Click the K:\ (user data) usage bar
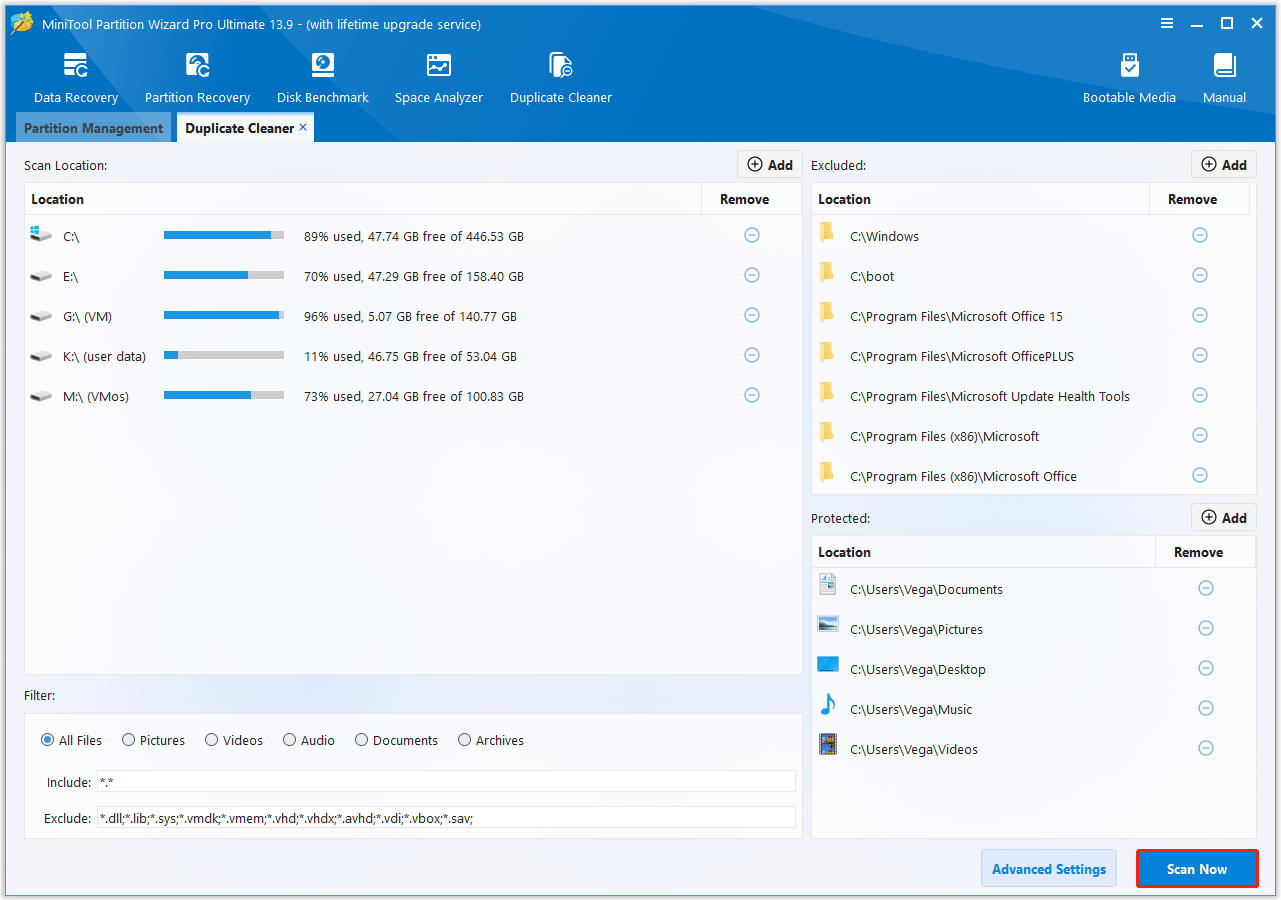1281x900 pixels. coord(224,355)
